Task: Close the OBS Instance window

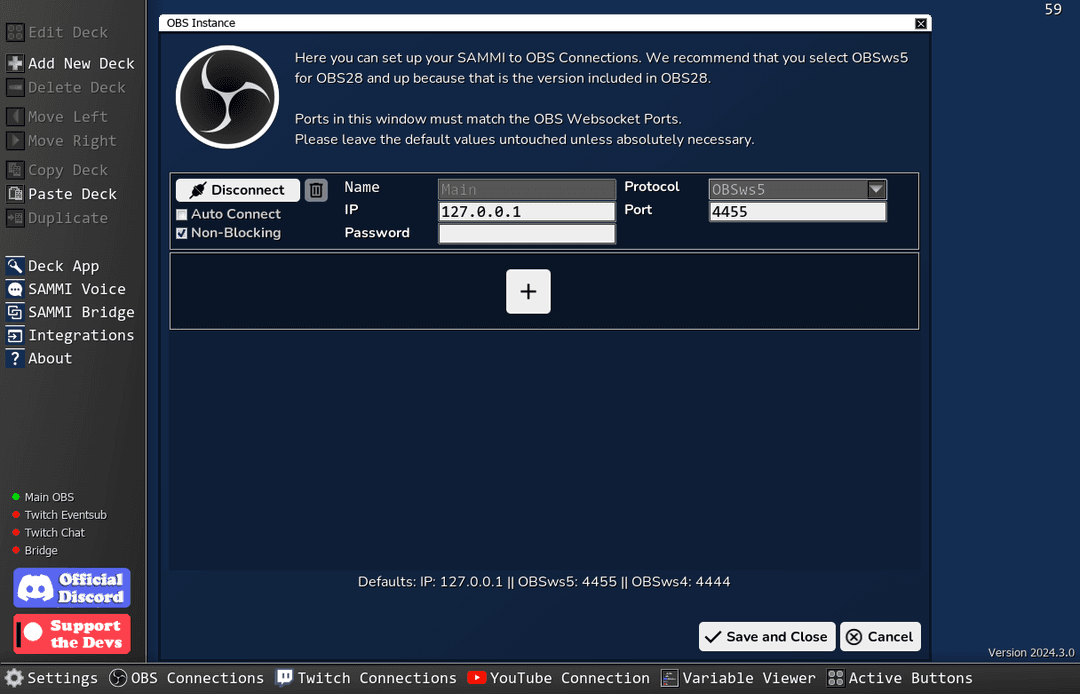Action: [x=921, y=23]
